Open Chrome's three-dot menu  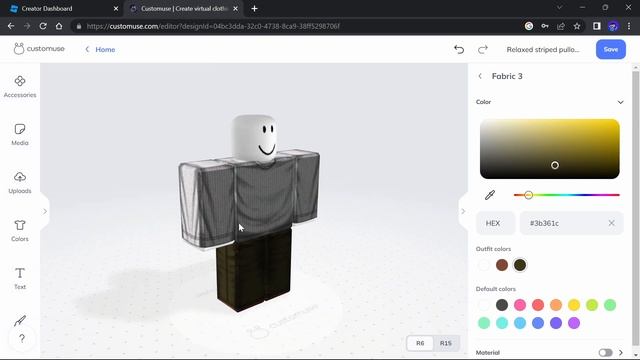coord(629,26)
